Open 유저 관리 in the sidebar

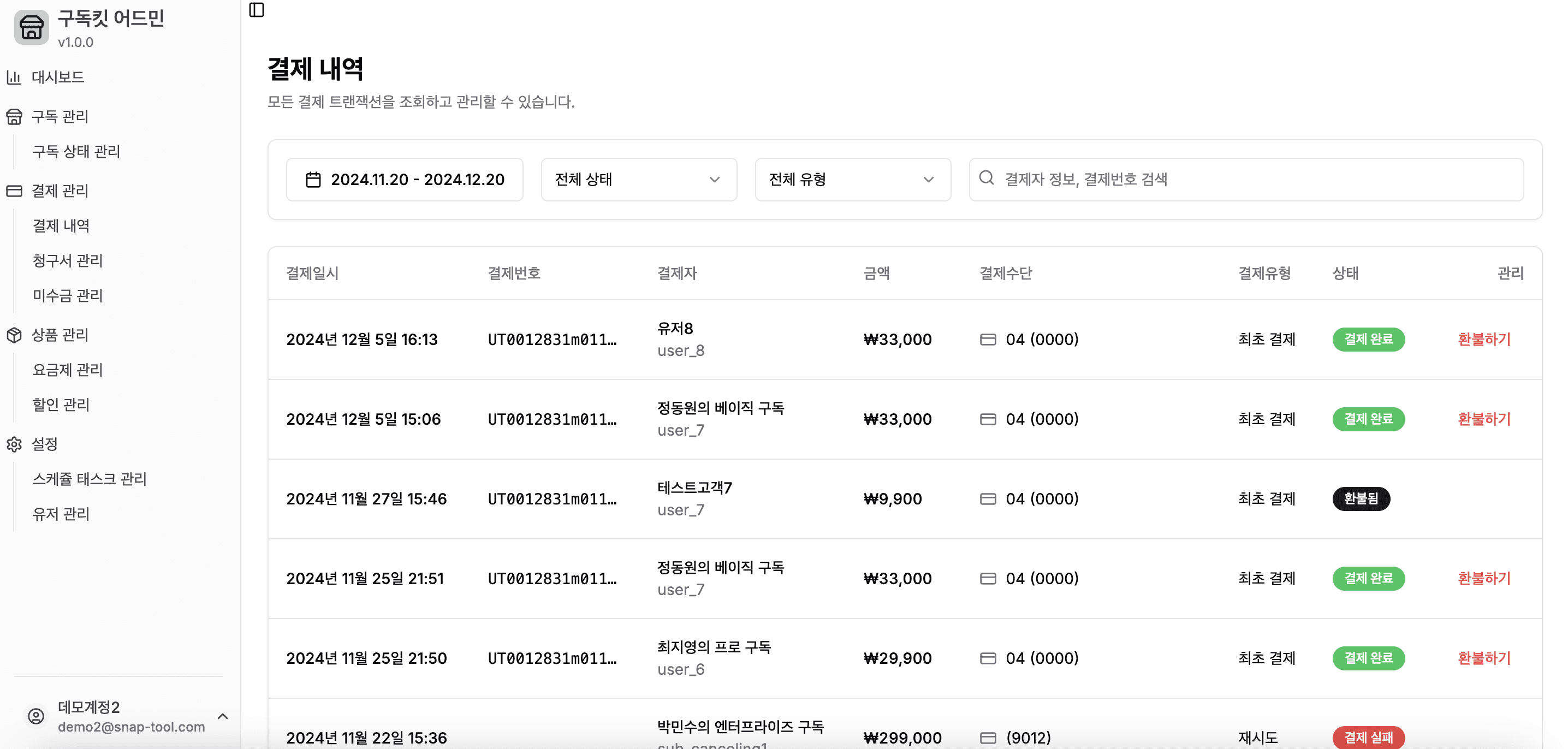[61, 514]
